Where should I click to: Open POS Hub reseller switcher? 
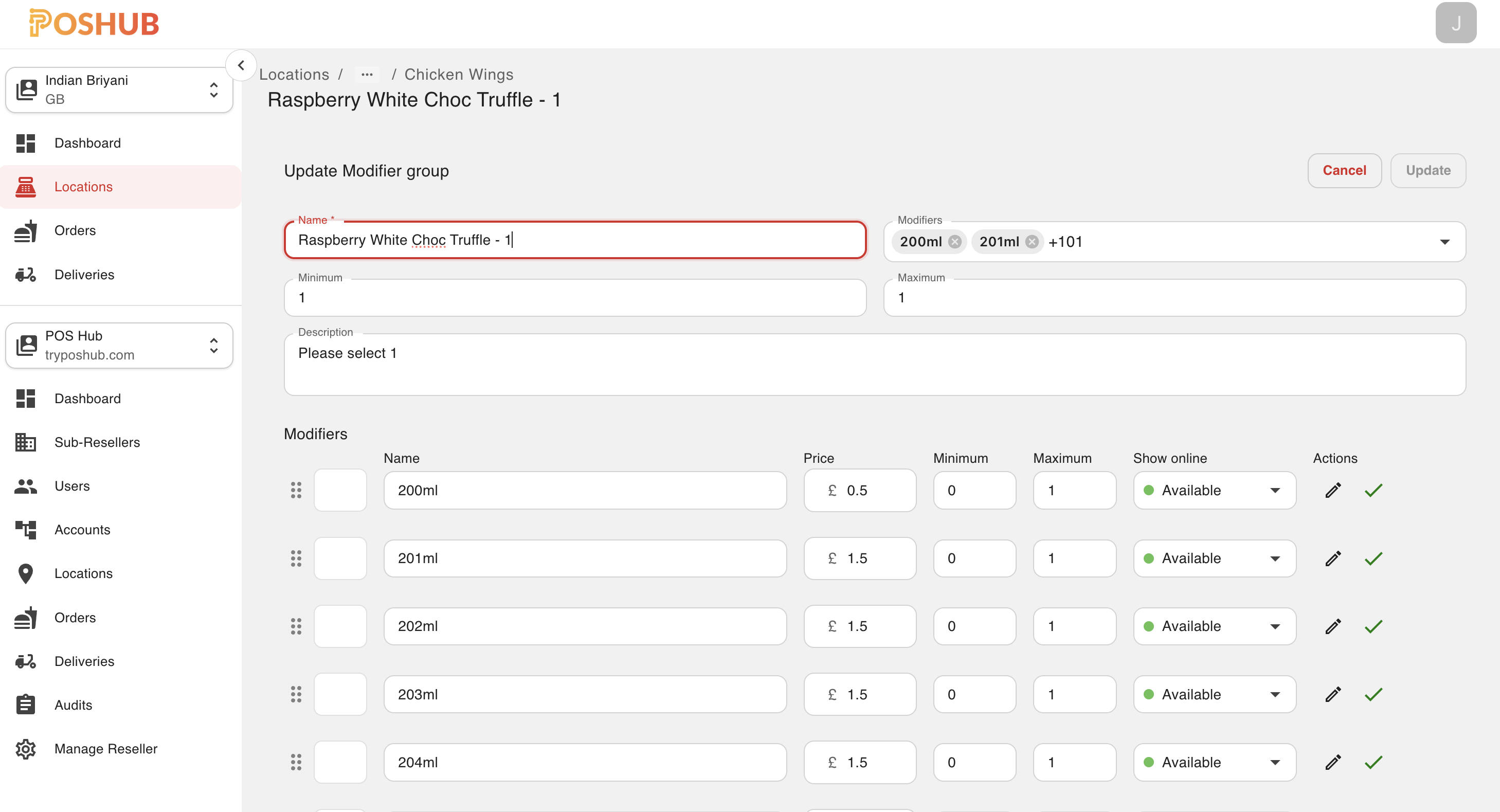[x=119, y=346]
